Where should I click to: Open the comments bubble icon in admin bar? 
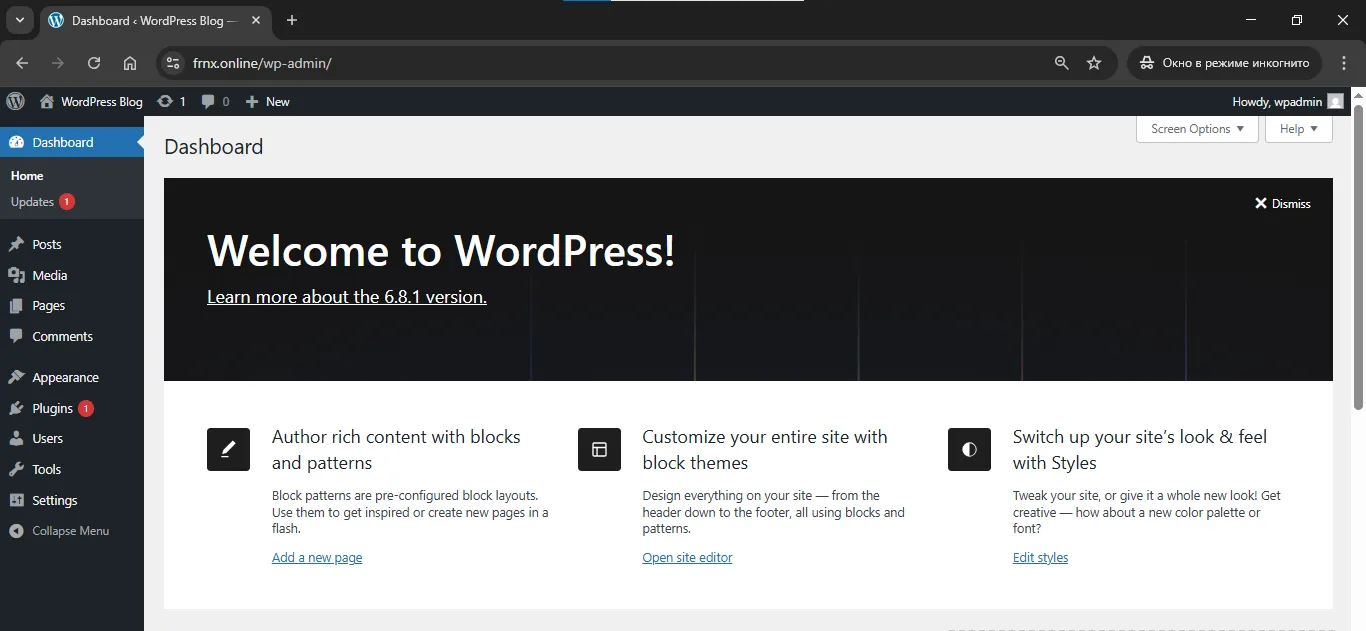(208, 101)
